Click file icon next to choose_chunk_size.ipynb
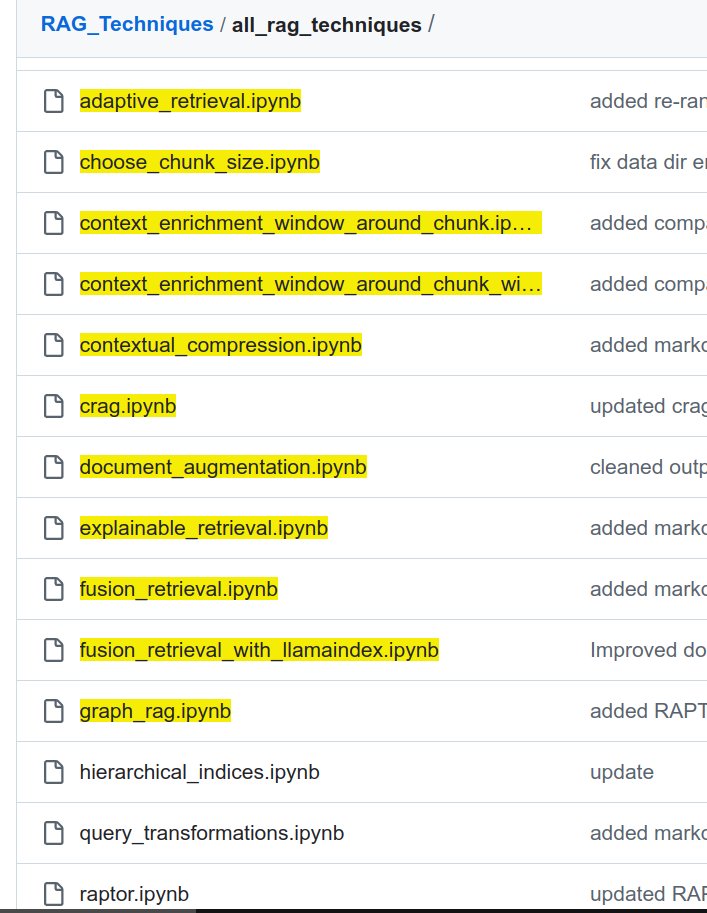This screenshot has height=913, width=707. (53, 162)
